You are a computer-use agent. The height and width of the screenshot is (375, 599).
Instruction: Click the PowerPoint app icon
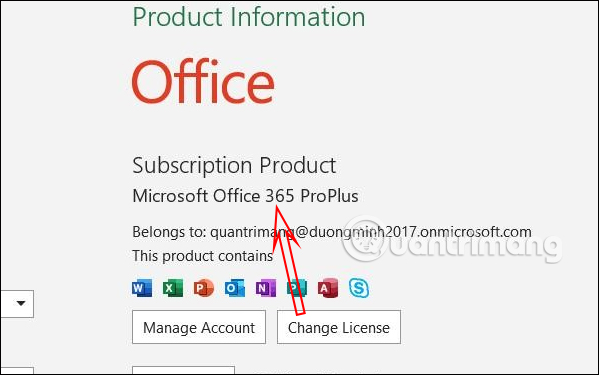[x=204, y=288]
